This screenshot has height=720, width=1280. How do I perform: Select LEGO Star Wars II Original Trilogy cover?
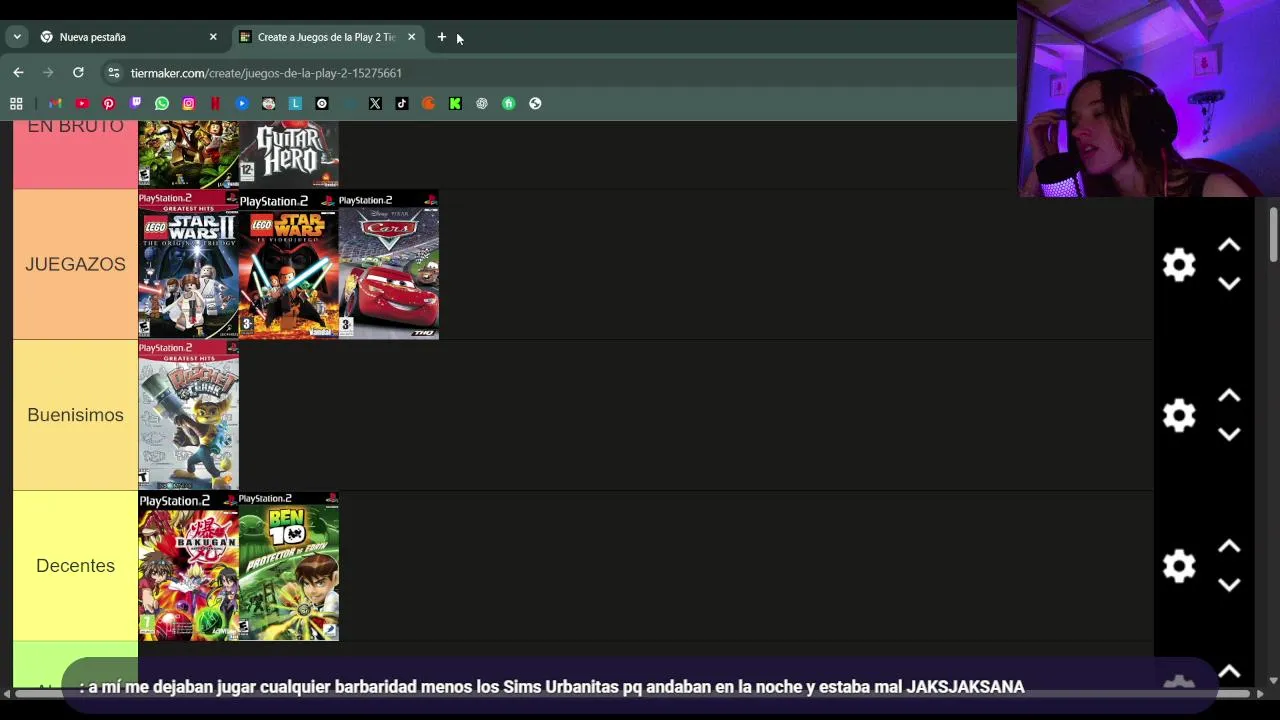tap(188, 265)
